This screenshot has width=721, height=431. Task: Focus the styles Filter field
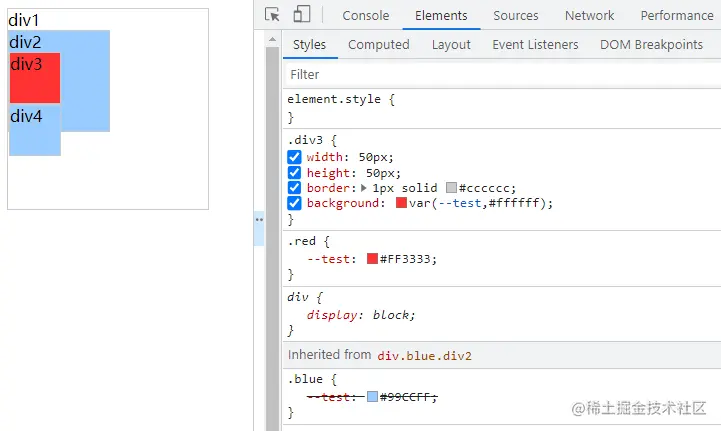(503, 75)
